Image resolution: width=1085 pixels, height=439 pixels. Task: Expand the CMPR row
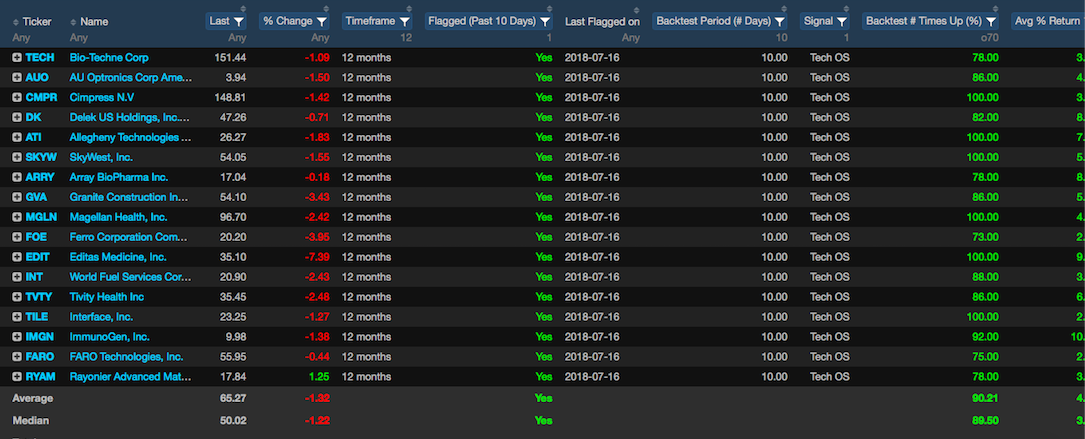(17, 98)
